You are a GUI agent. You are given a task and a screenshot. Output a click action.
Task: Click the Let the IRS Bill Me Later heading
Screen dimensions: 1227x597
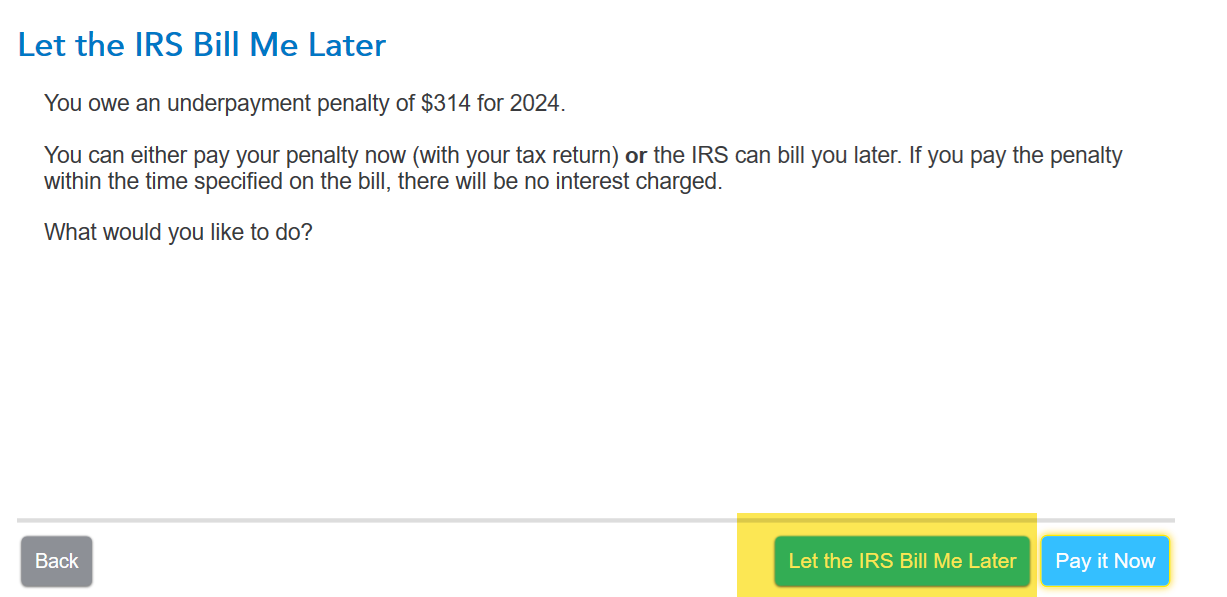[202, 45]
